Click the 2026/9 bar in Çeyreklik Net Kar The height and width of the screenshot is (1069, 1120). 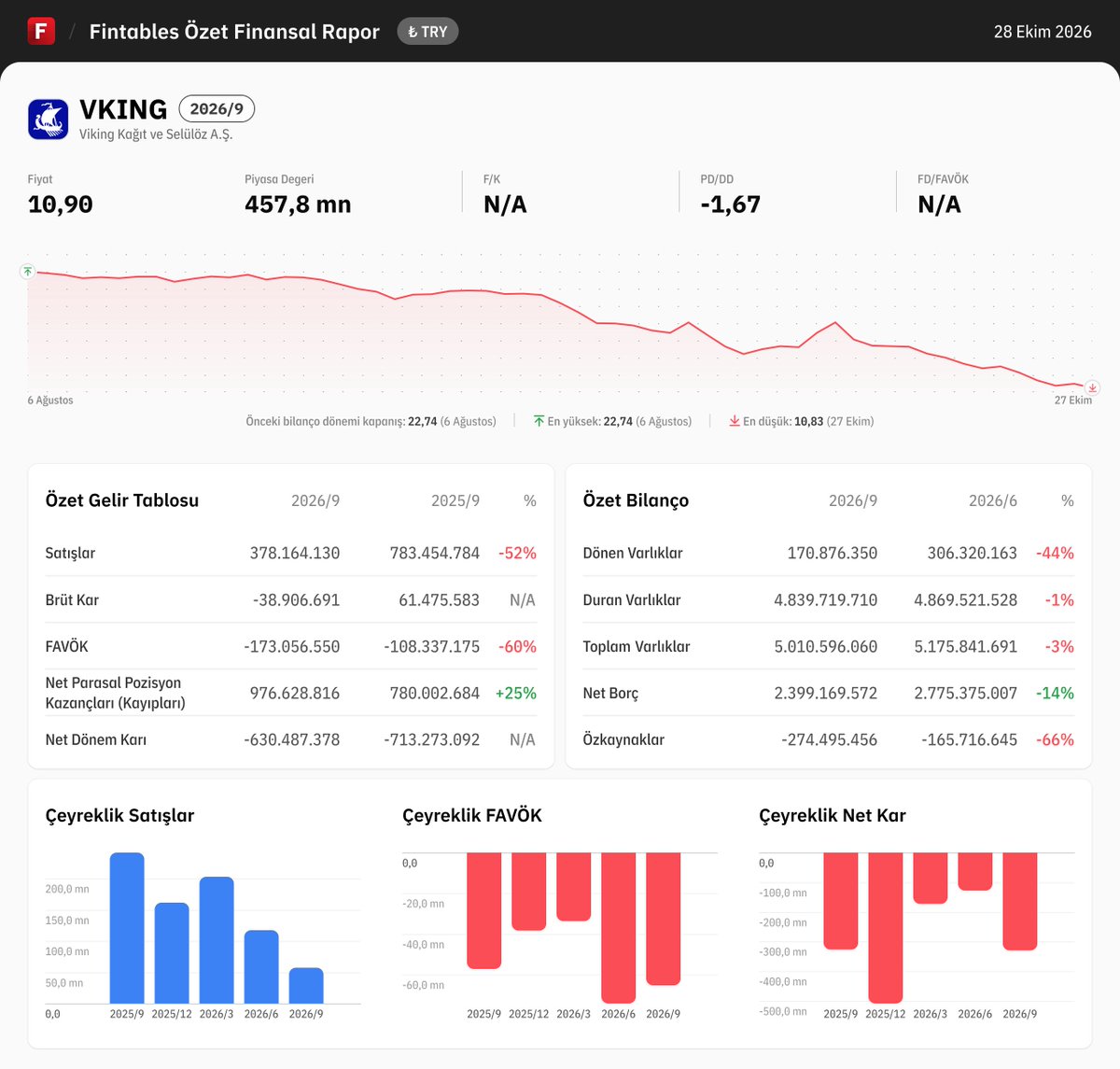tap(1020, 902)
